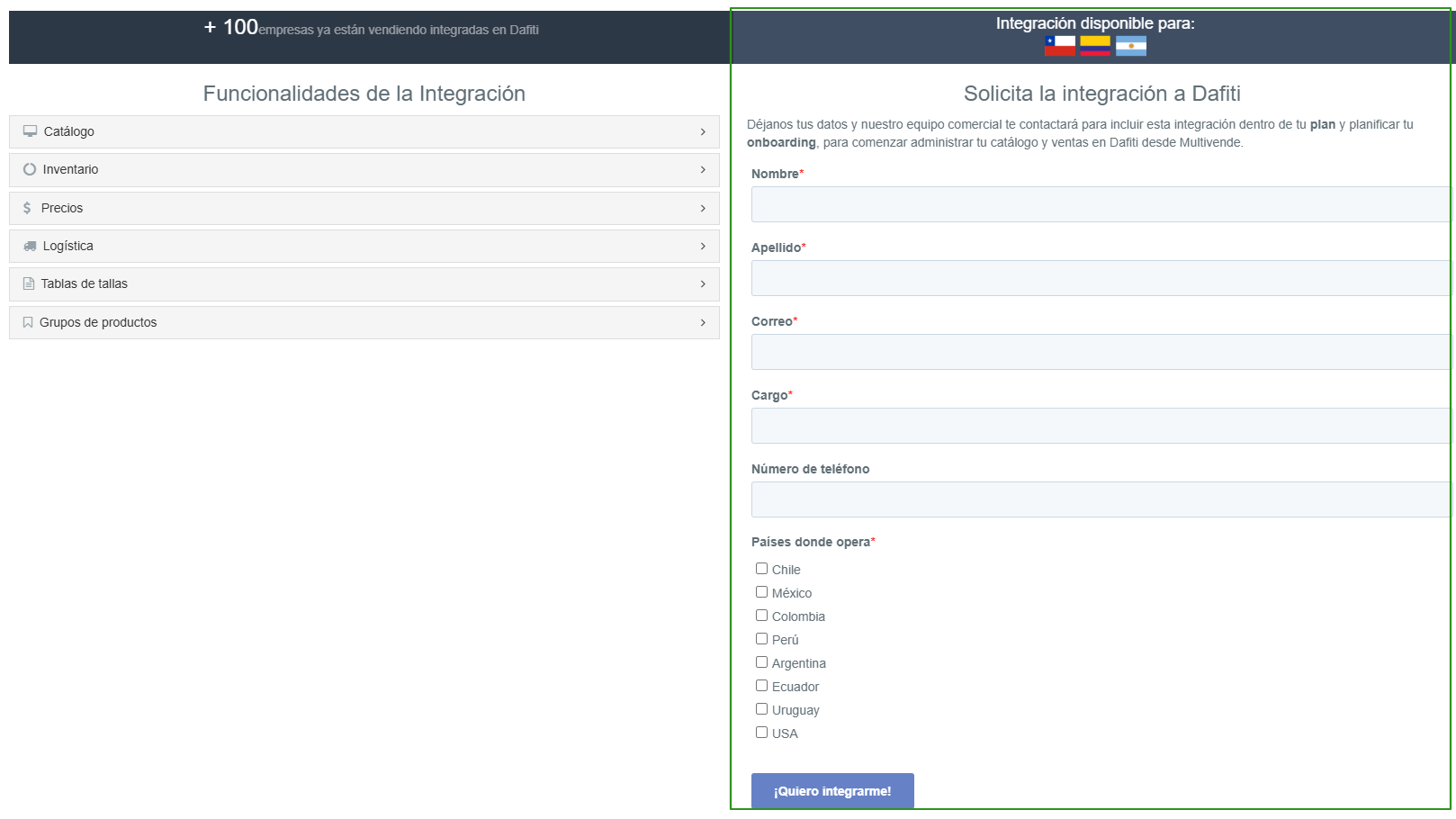This screenshot has height=819, width=1456.
Task: Click the Precios dollar sign icon
Action: (27, 208)
